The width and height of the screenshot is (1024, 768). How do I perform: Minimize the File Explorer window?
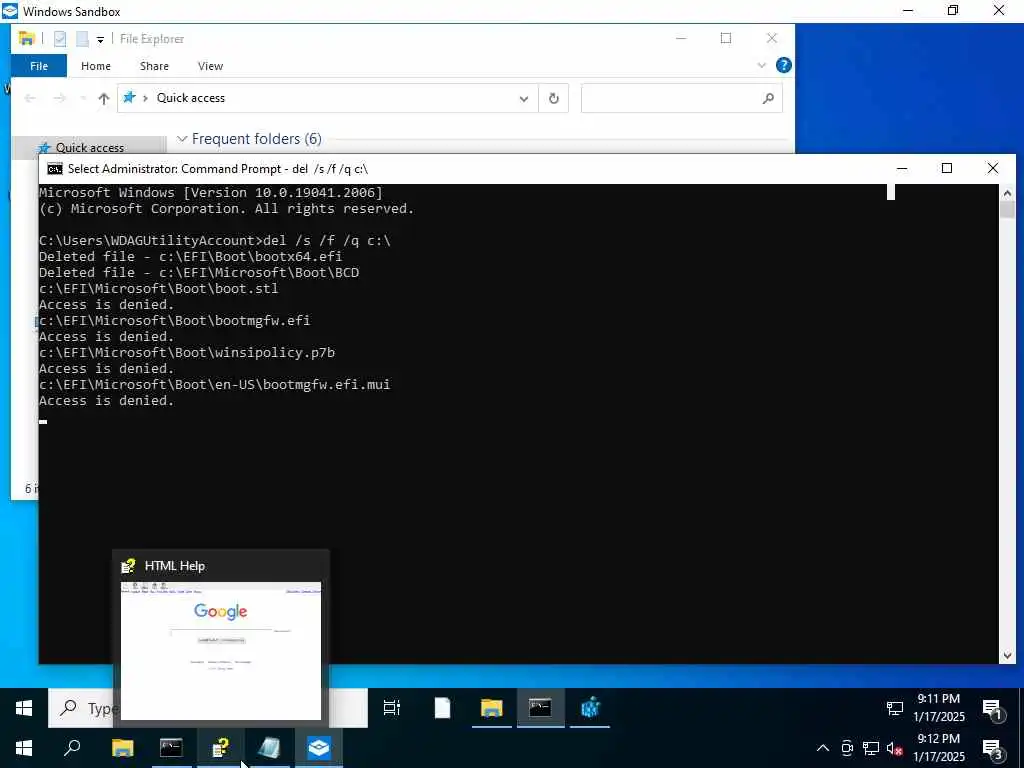[680, 39]
